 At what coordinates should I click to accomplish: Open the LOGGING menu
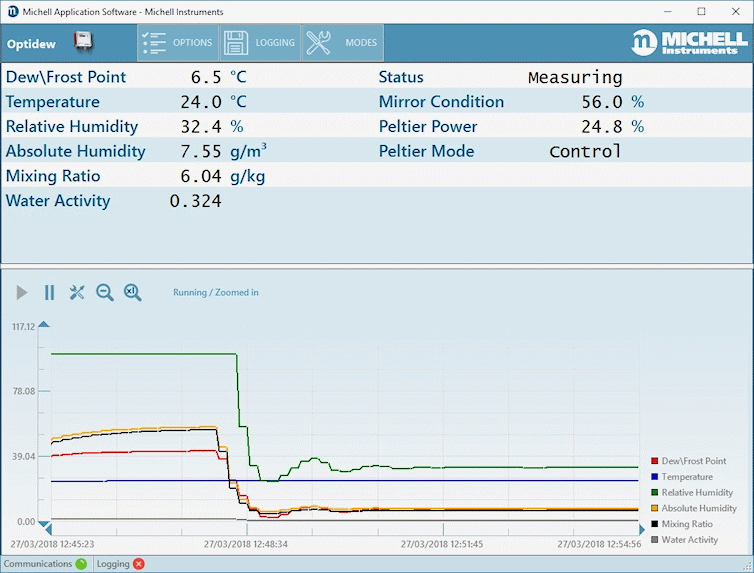[x=260, y=43]
